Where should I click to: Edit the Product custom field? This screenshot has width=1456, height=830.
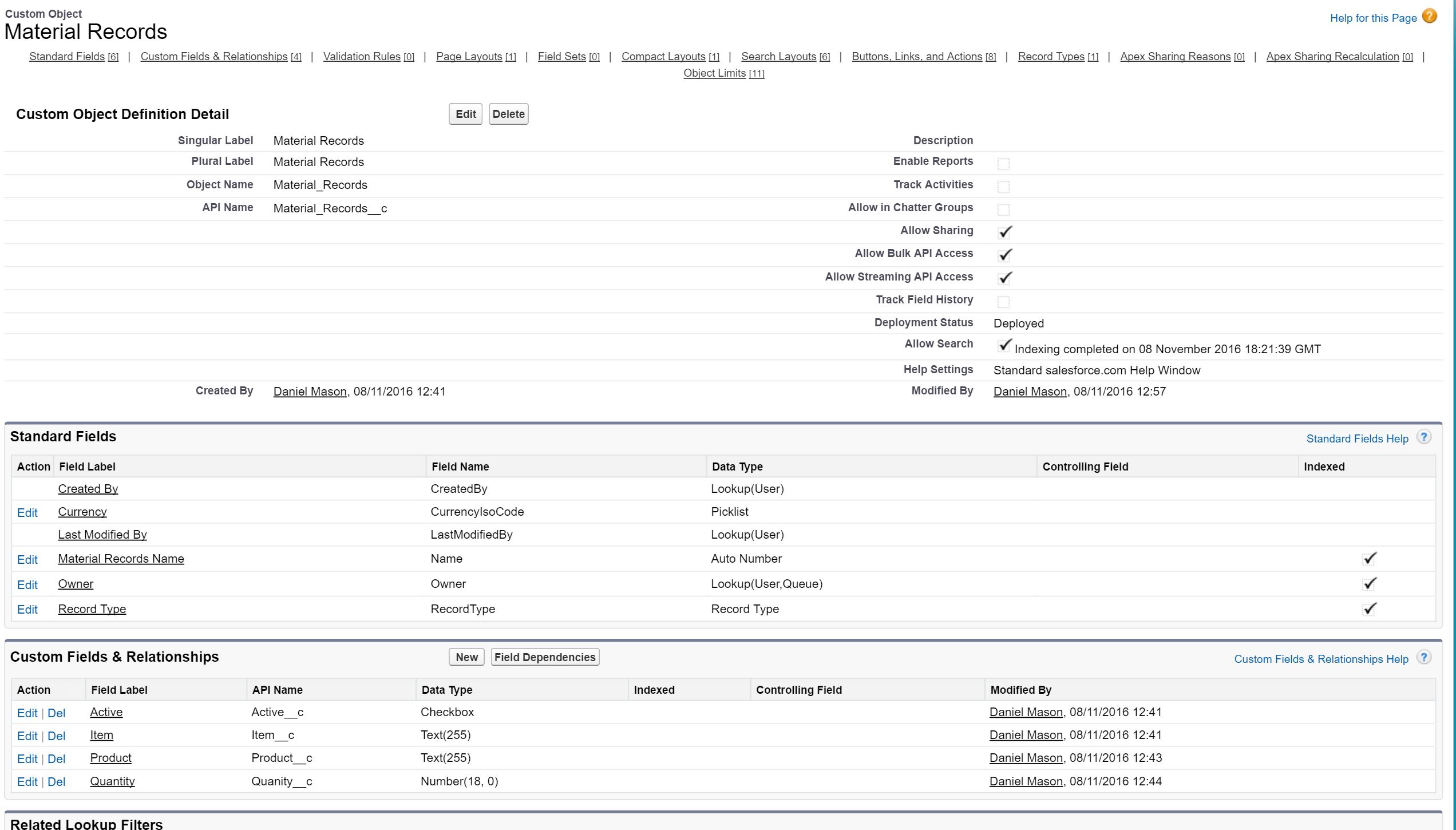coord(27,759)
